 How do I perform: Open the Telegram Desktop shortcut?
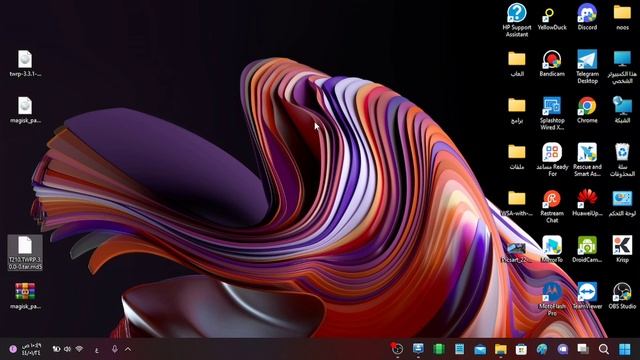coord(587,66)
